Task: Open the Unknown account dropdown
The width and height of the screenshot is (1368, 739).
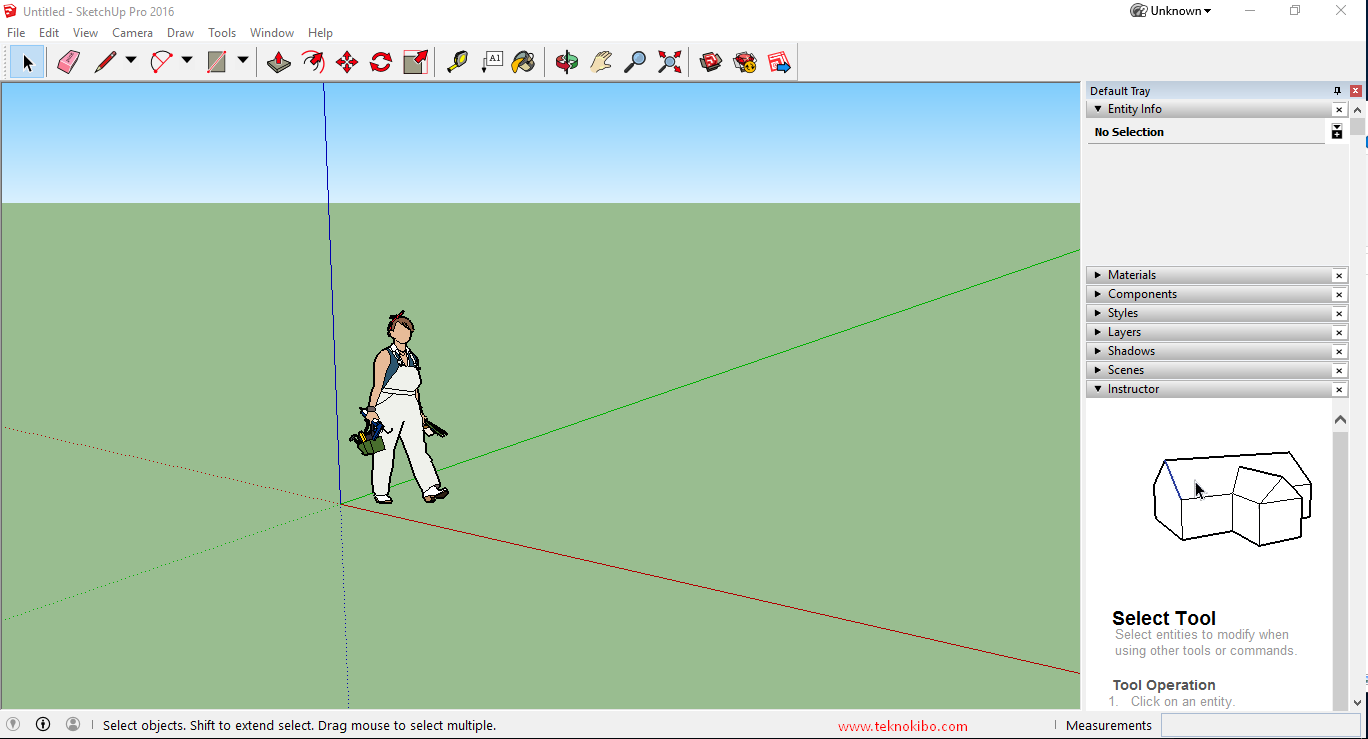Action: point(1170,11)
